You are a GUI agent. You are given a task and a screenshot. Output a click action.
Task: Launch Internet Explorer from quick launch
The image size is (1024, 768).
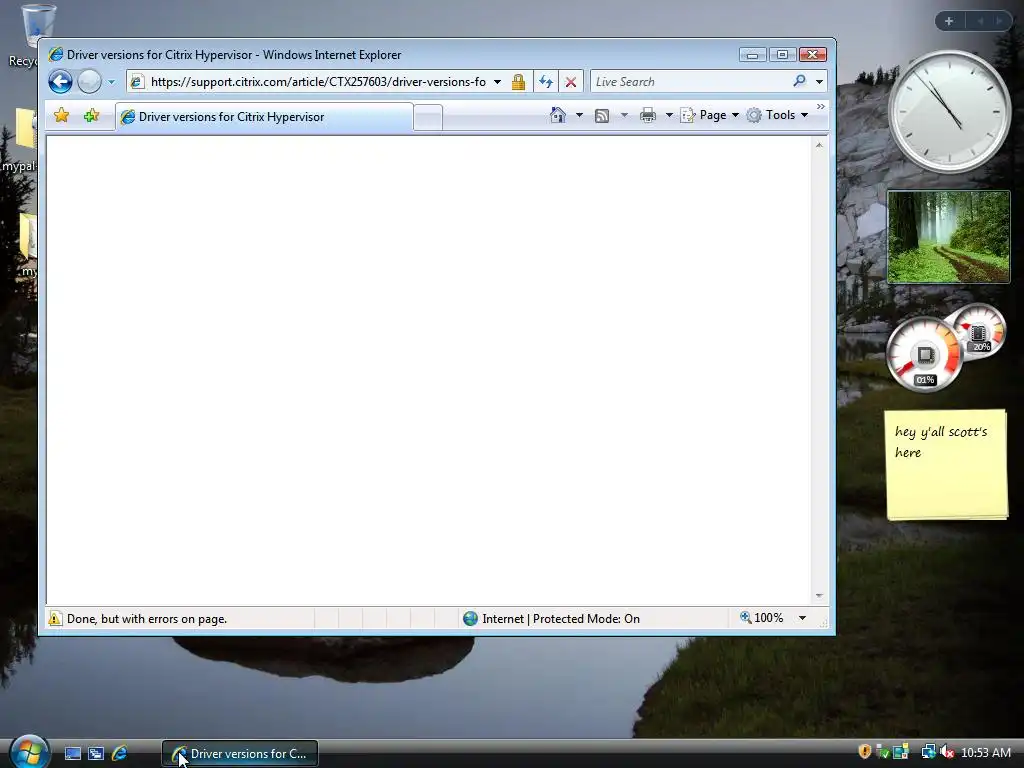[x=120, y=754]
